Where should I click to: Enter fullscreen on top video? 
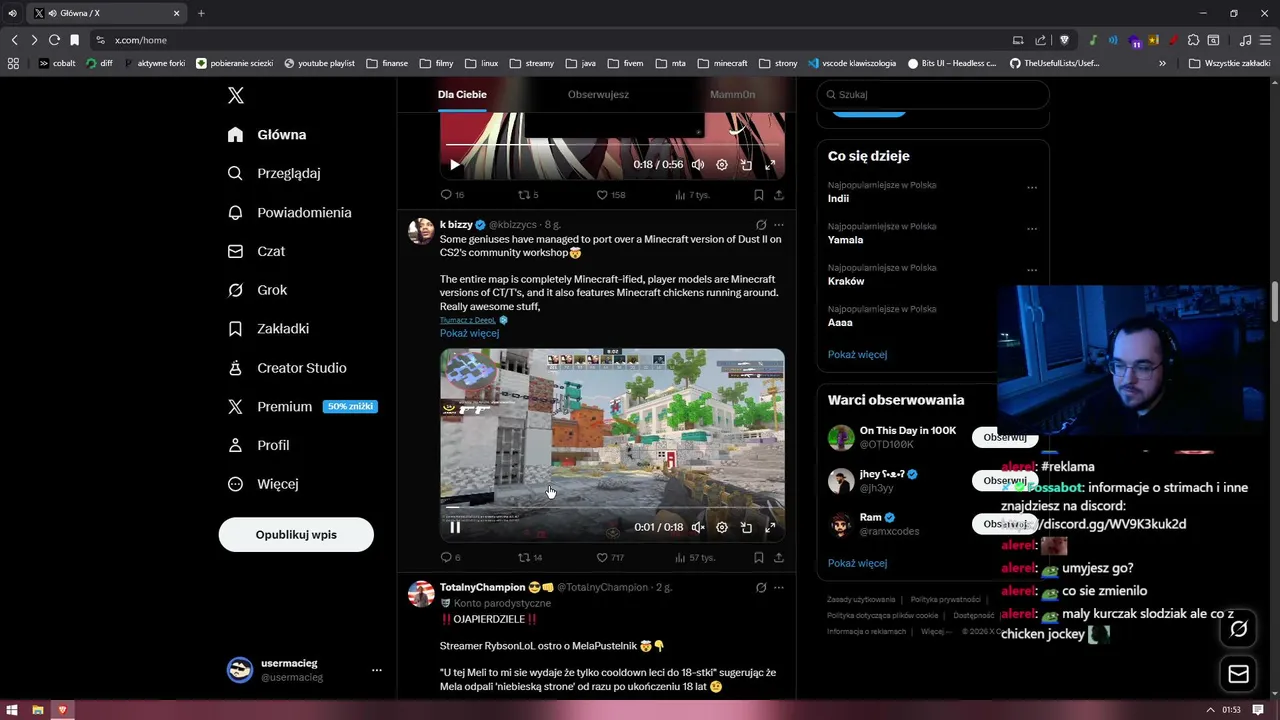click(770, 165)
